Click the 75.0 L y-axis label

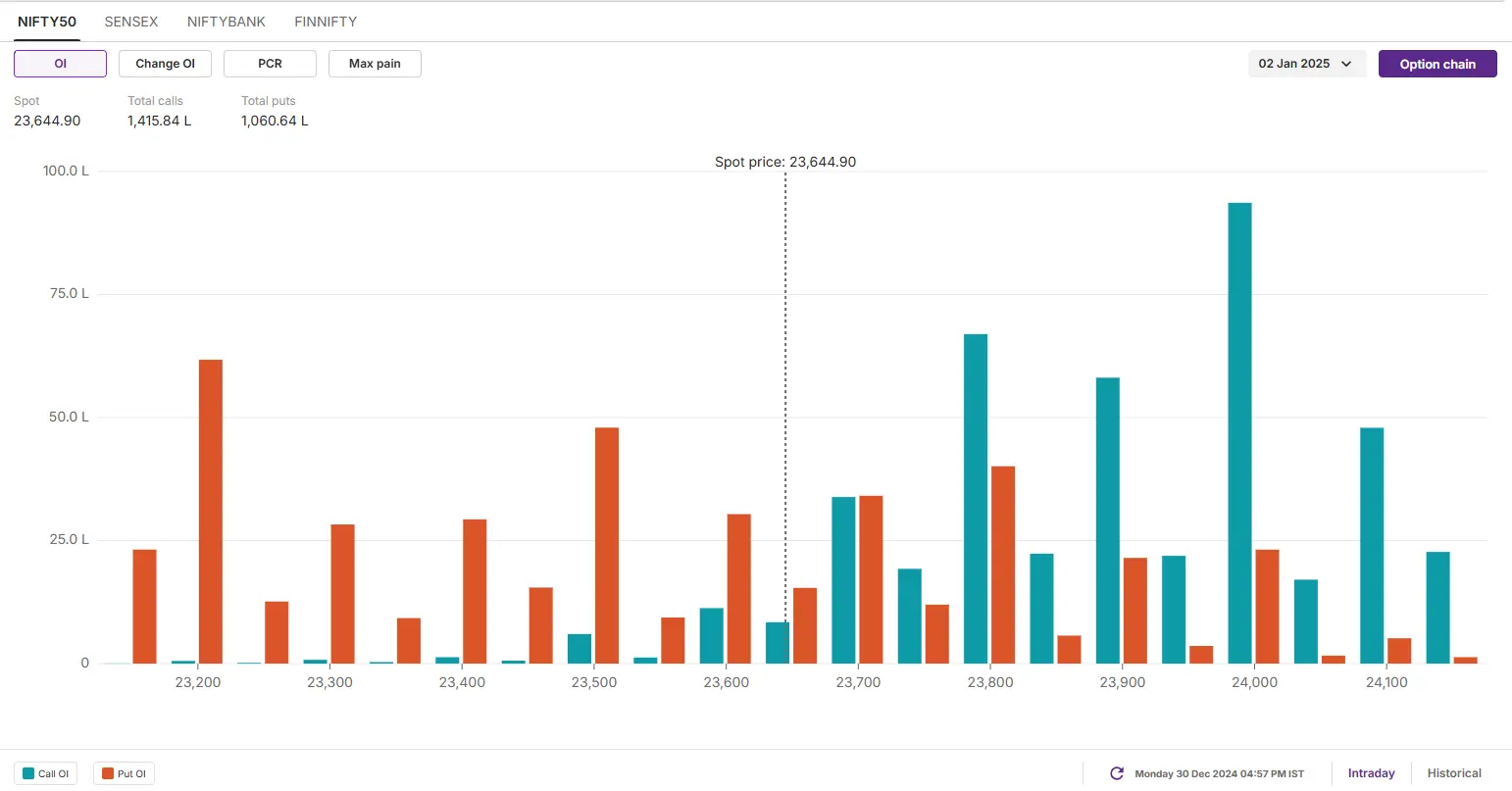(x=70, y=293)
